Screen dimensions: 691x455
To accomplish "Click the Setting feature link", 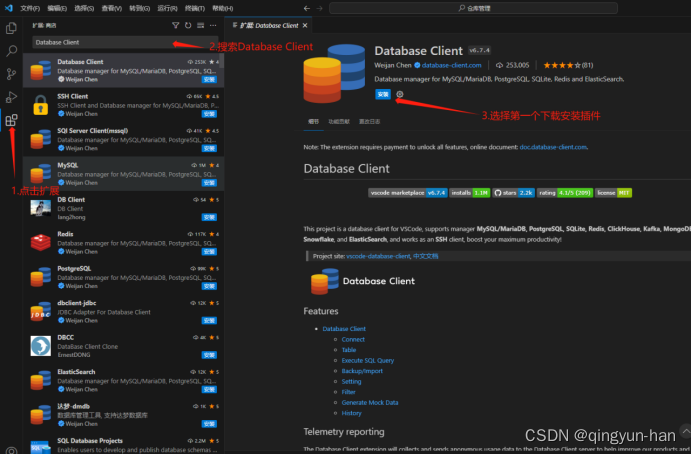I will tap(351, 382).
